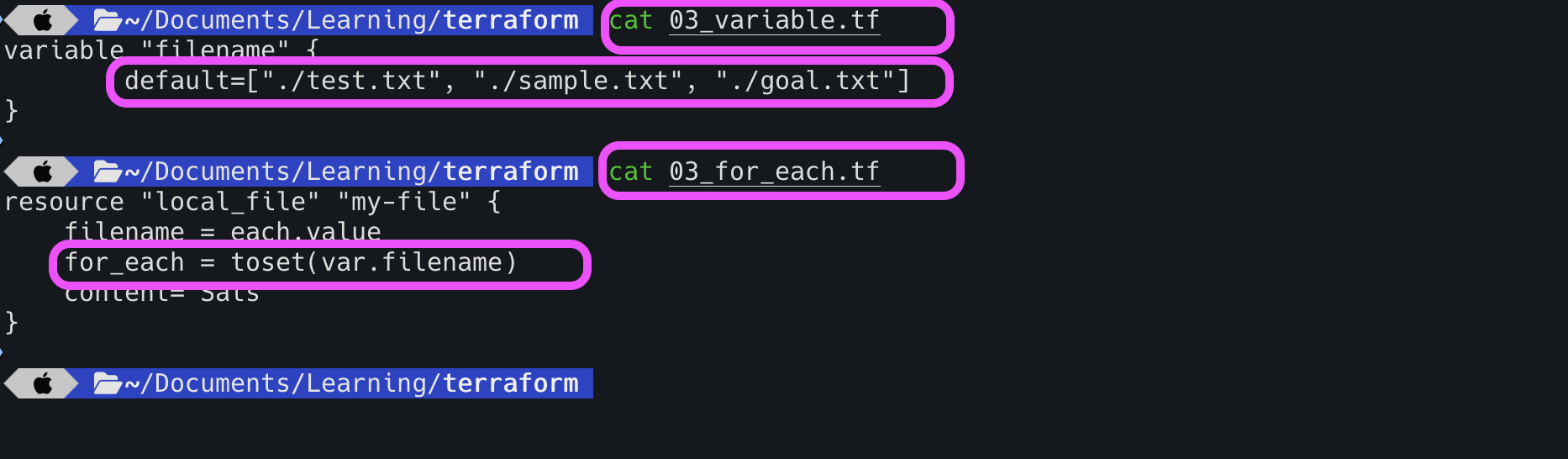Click the variable "filename" declaration line
This screenshot has height=459, width=1568.
161,50
